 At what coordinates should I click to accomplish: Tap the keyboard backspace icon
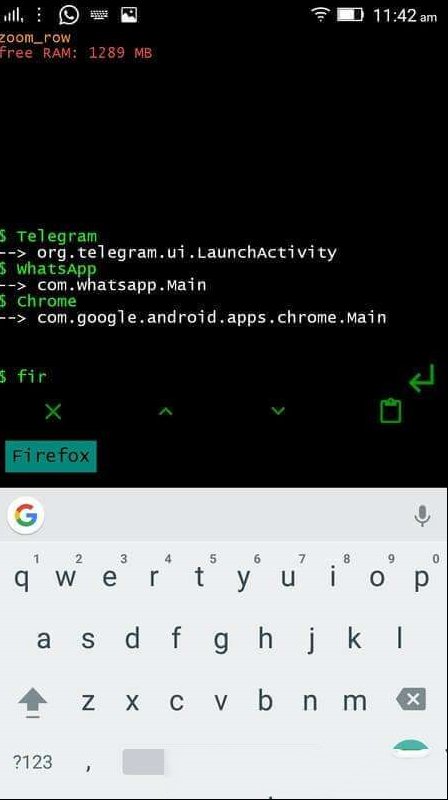click(411, 699)
